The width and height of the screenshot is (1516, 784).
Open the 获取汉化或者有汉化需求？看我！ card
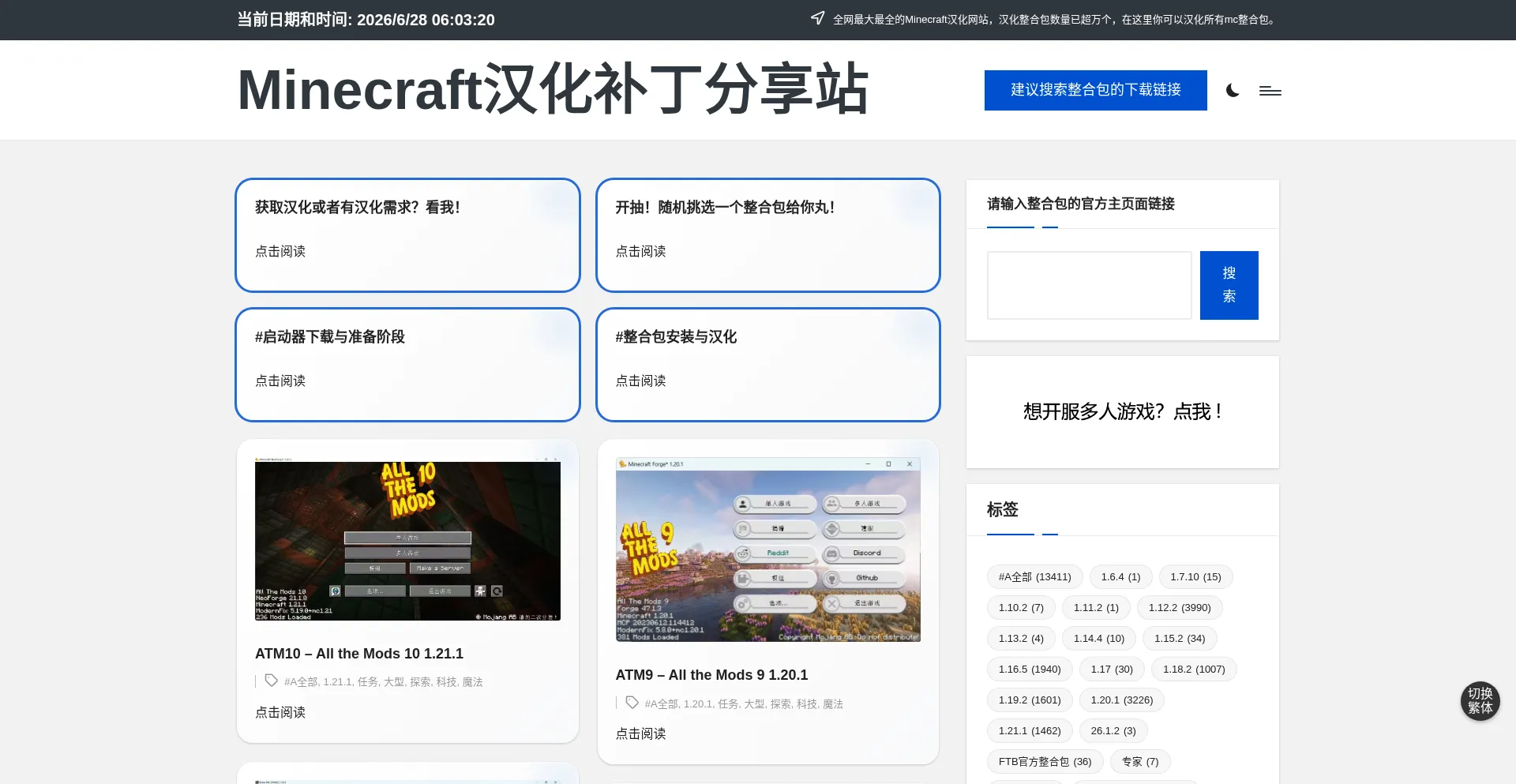coord(407,235)
